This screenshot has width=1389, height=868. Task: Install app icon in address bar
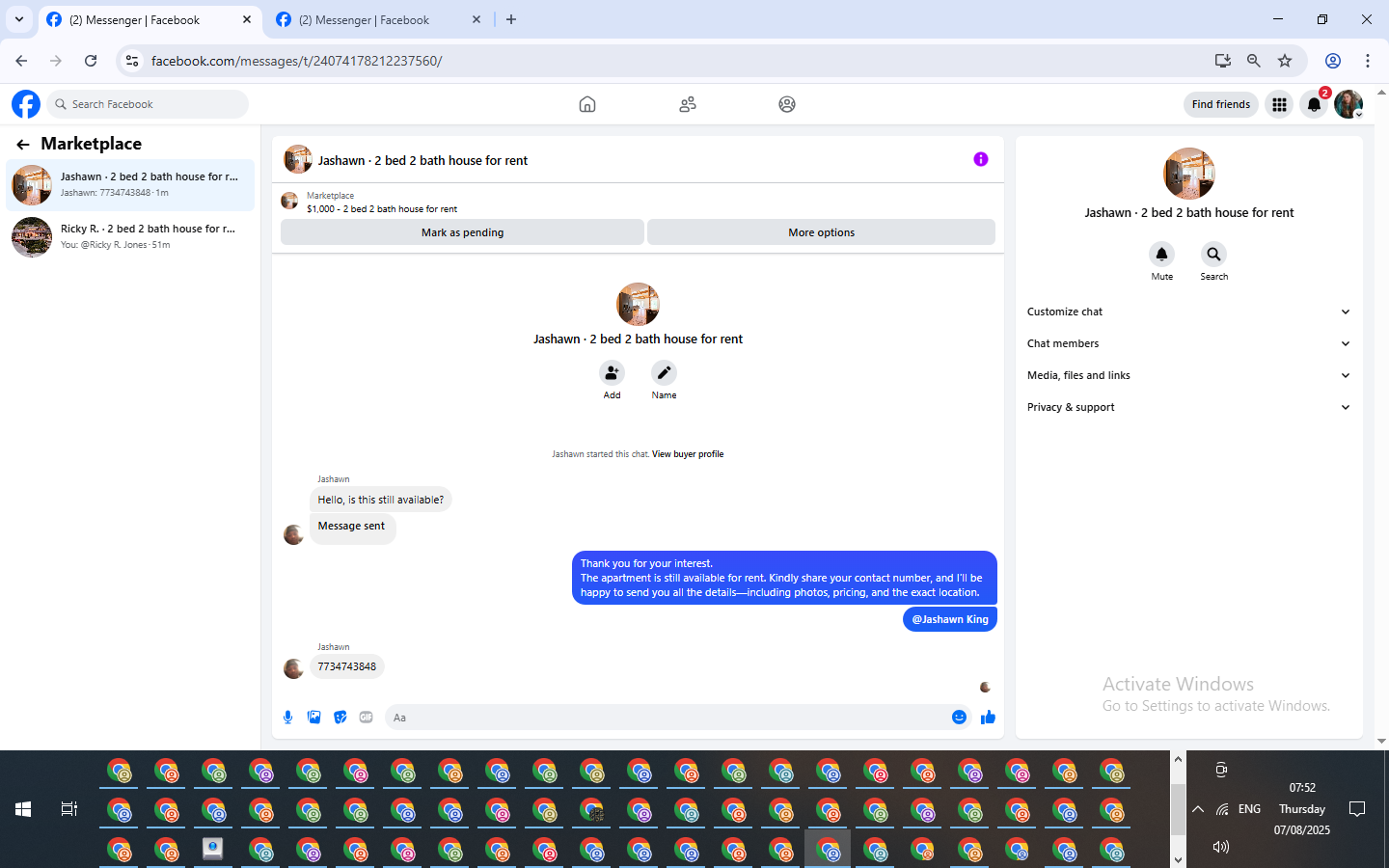point(1223,61)
